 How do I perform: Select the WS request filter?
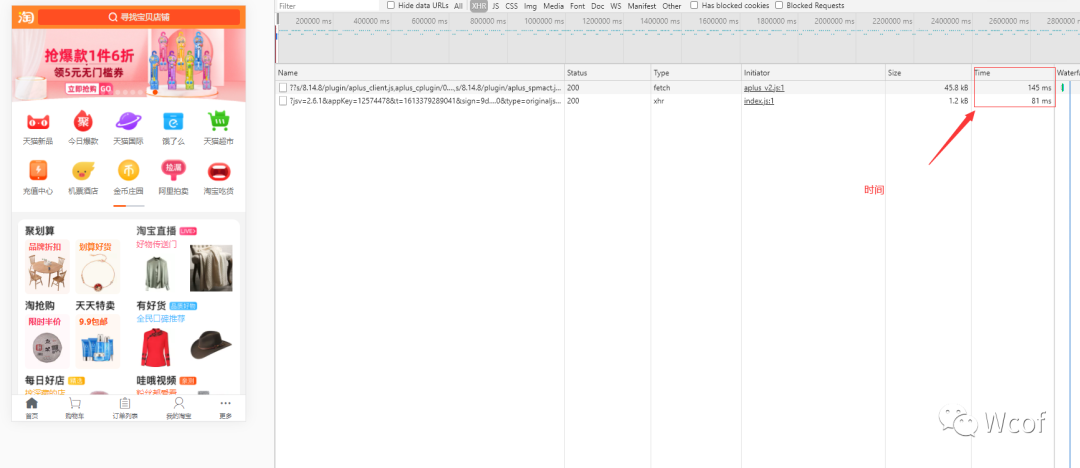[616, 6]
